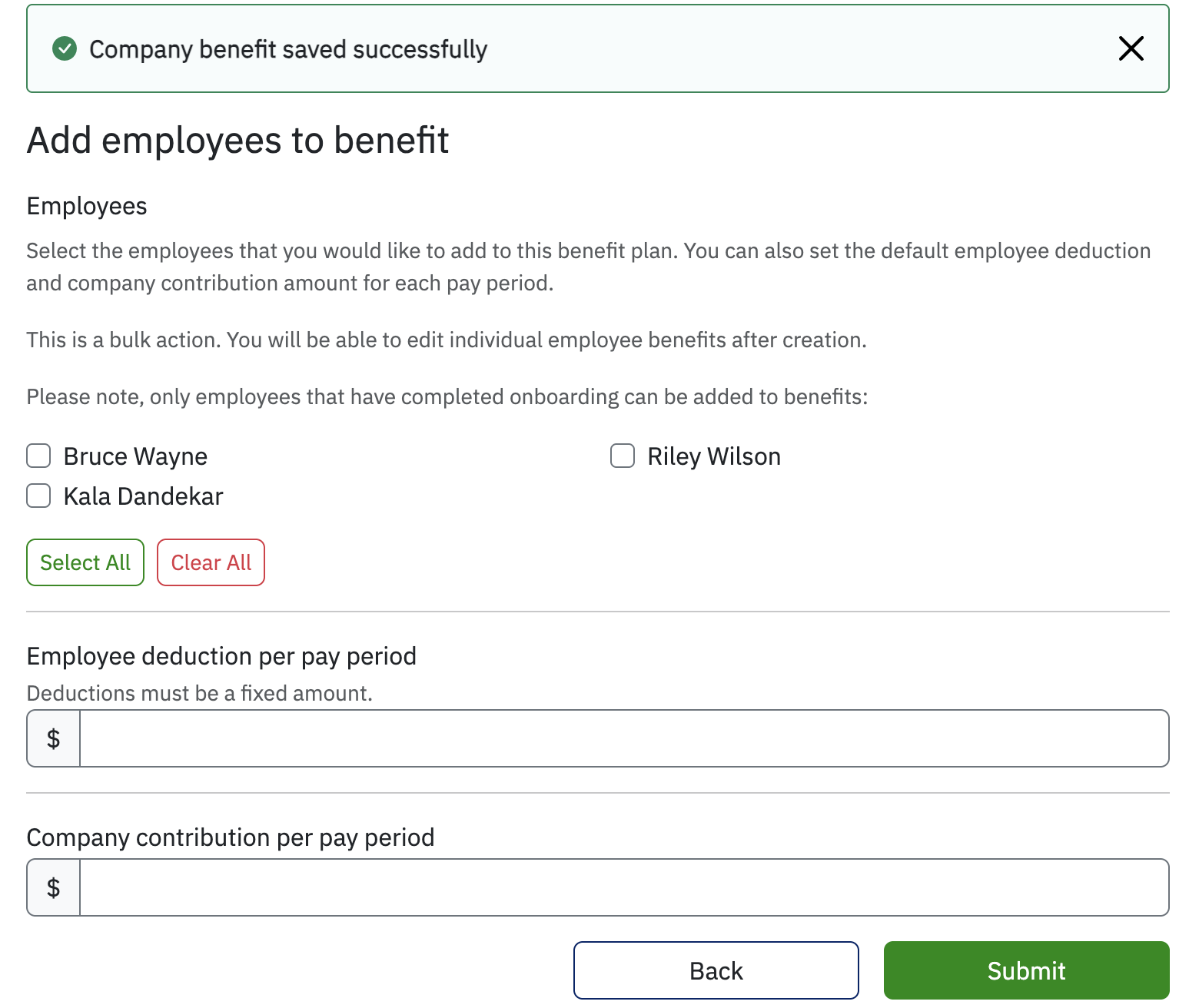Click the green success checkmark icon
Viewport: 1199px width, 1008px height.
pyautogui.click(x=65, y=48)
